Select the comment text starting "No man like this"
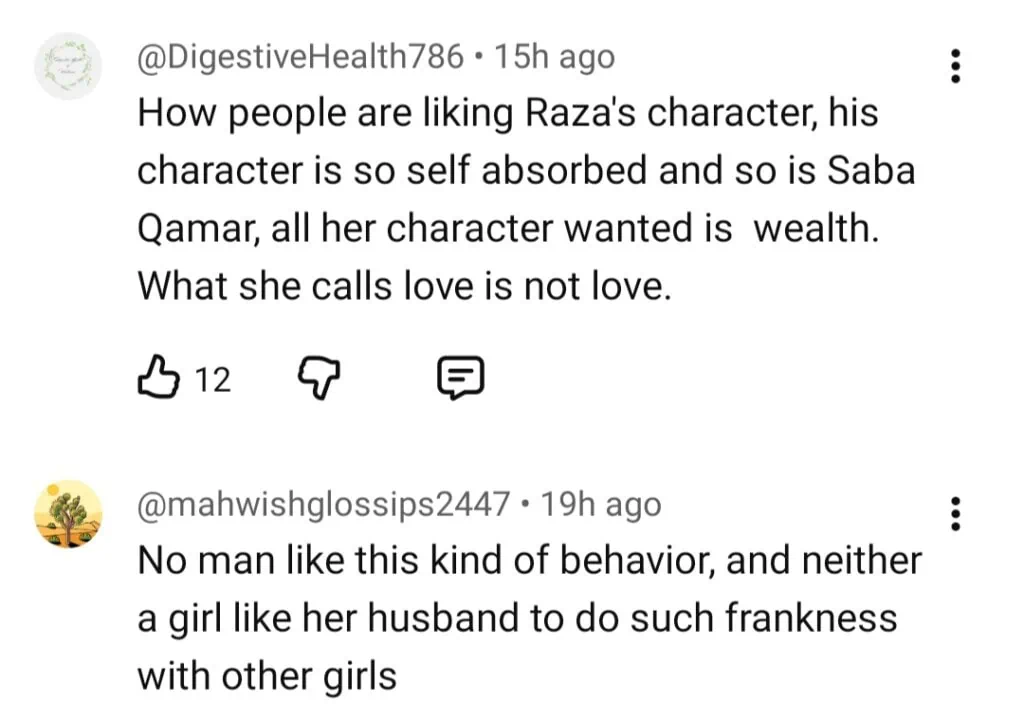The width and height of the screenshot is (1024, 721). [528, 561]
